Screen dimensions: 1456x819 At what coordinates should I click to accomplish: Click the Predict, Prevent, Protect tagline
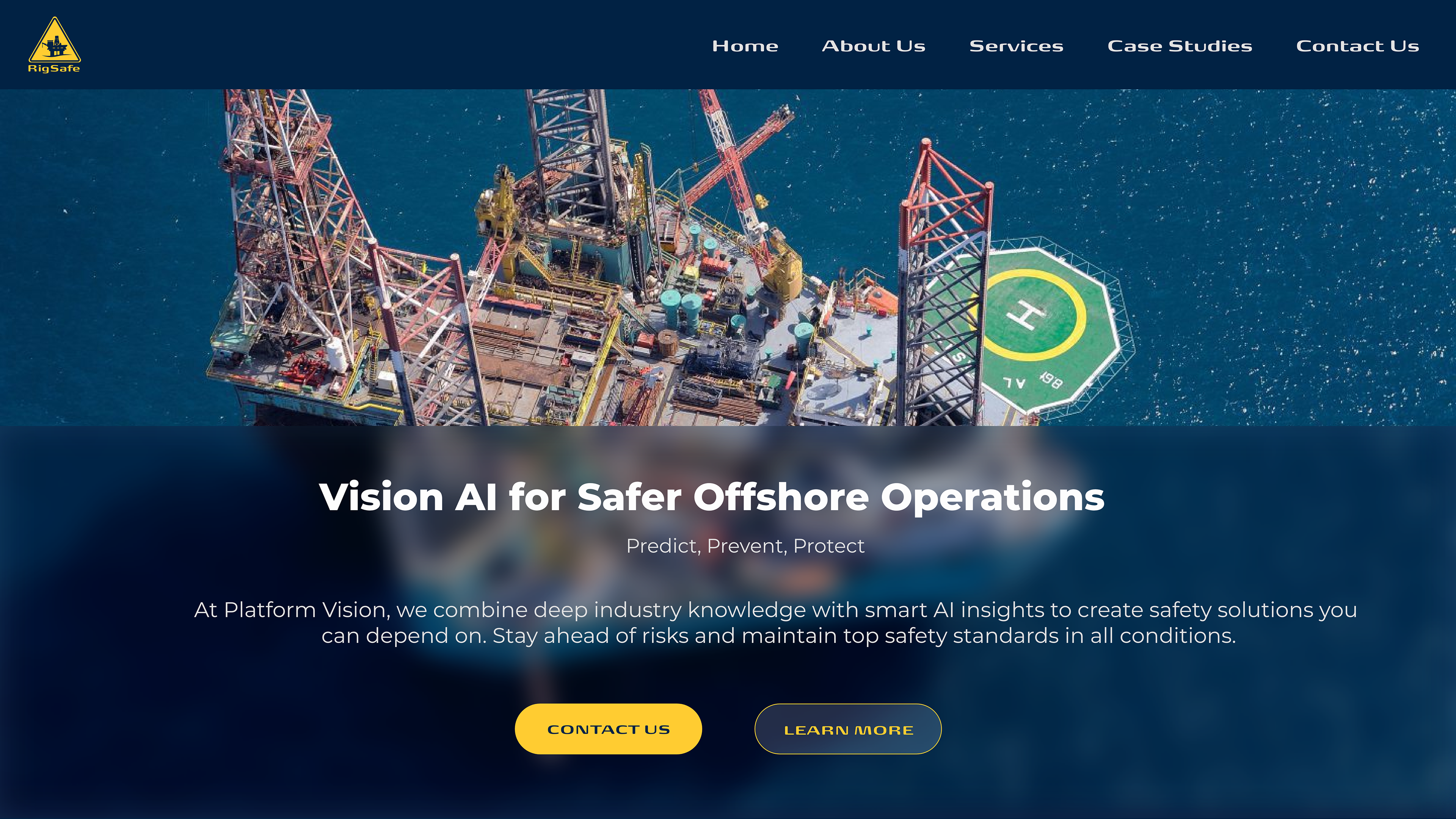click(745, 546)
